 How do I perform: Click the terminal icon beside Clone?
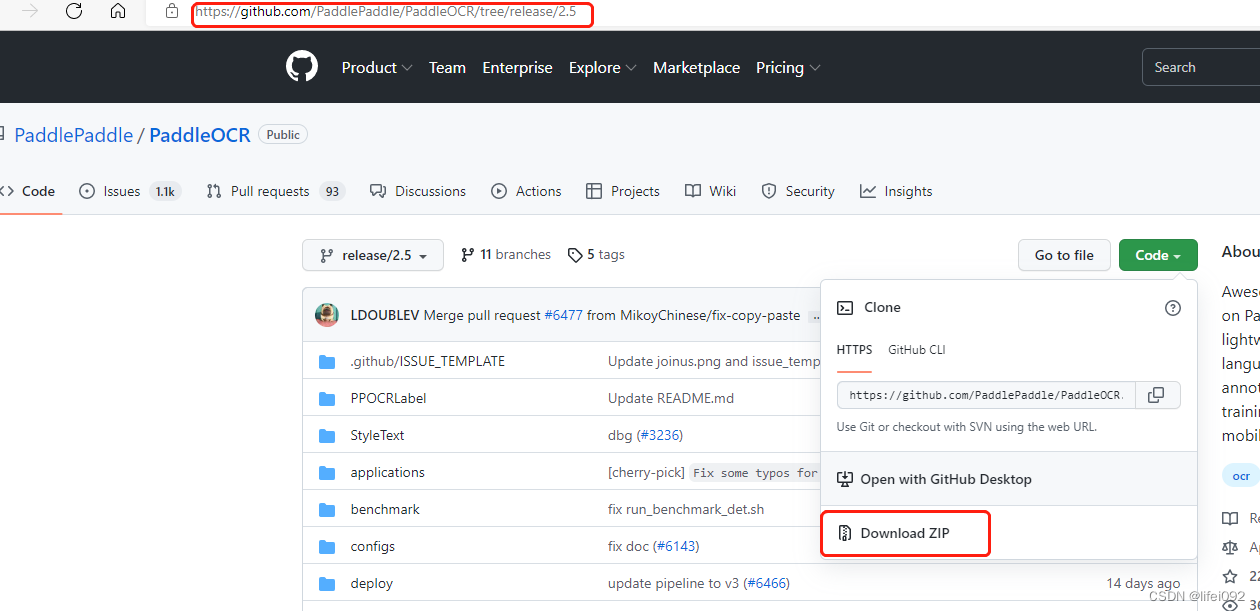coord(845,308)
